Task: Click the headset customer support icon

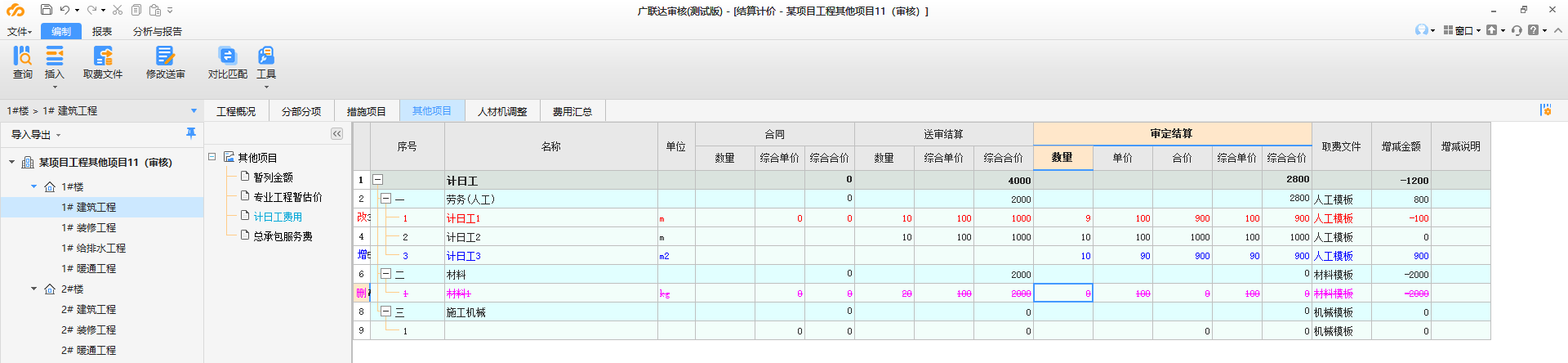Action: [x=1422, y=30]
